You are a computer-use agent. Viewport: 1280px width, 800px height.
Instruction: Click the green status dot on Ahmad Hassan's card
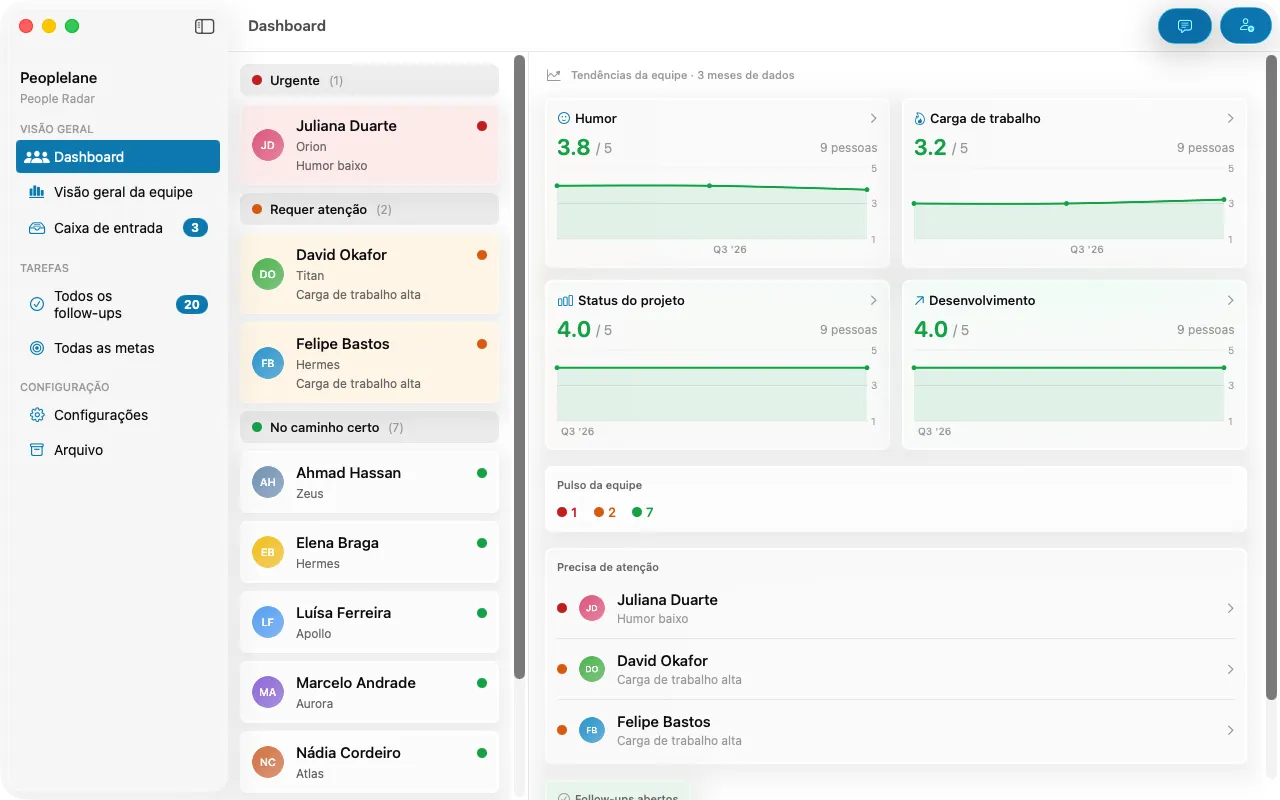[x=482, y=473]
